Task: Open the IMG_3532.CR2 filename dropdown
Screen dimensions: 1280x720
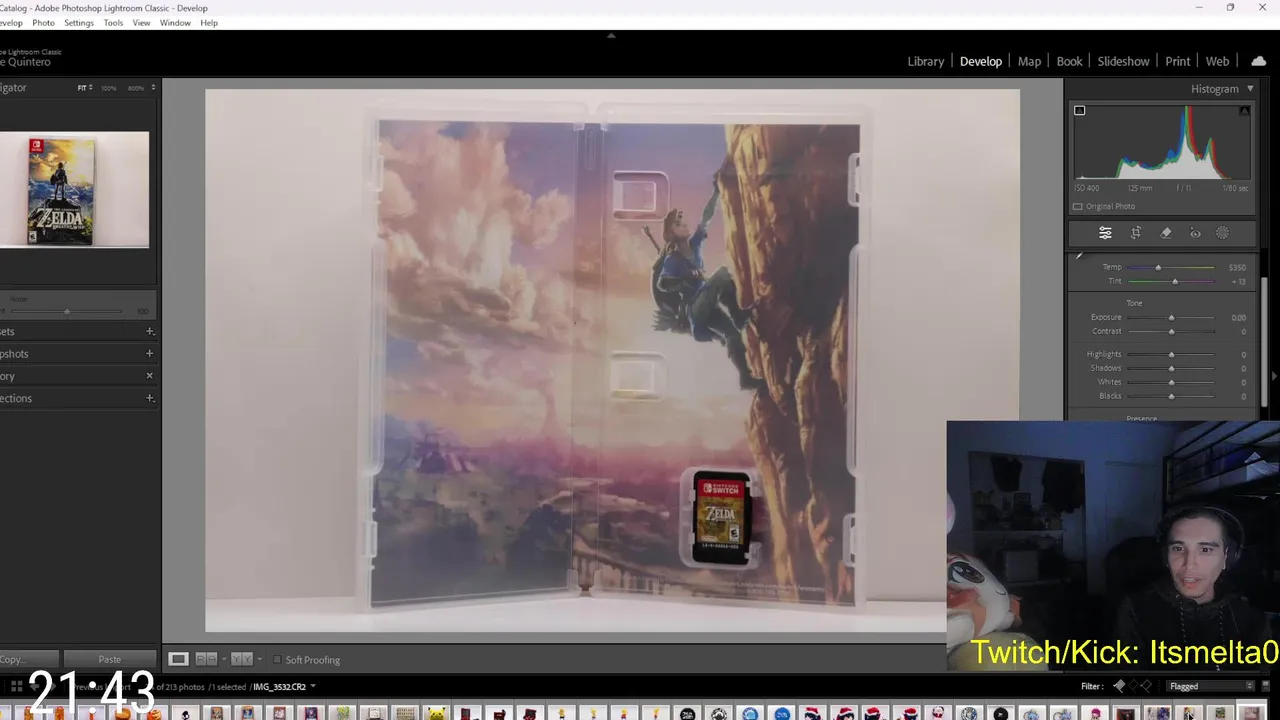Action: pos(284,687)
